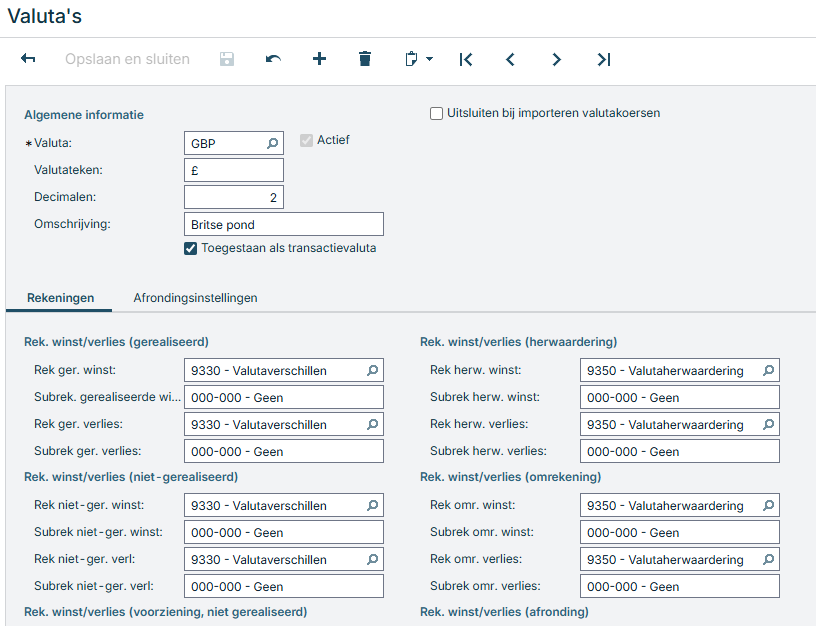Image resolution: width=816 pixels, height=626 pixels.
Task: Jump to the last record
Action: (x=603, y=59)
